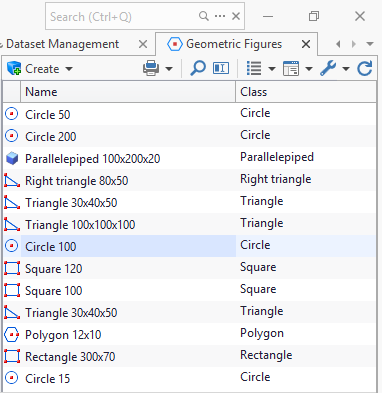This screenshot has height=393, width=382.
Task: Open the search options ellipsis
Action: coord(220,16)
